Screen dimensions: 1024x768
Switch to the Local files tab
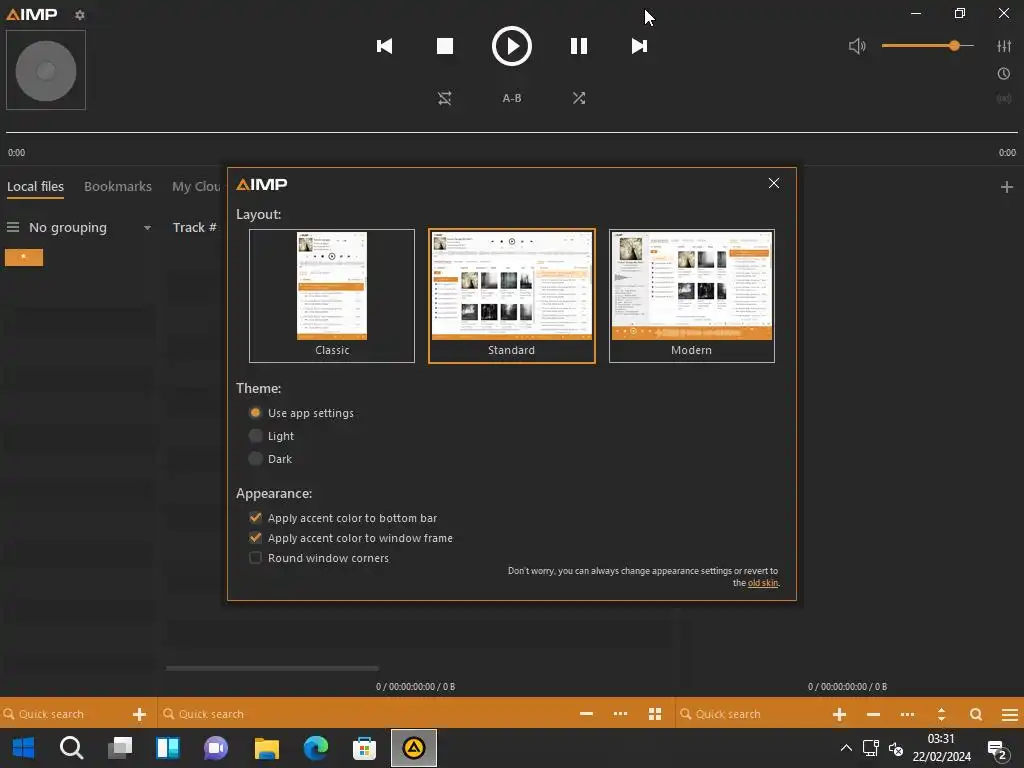click(35, 187)
